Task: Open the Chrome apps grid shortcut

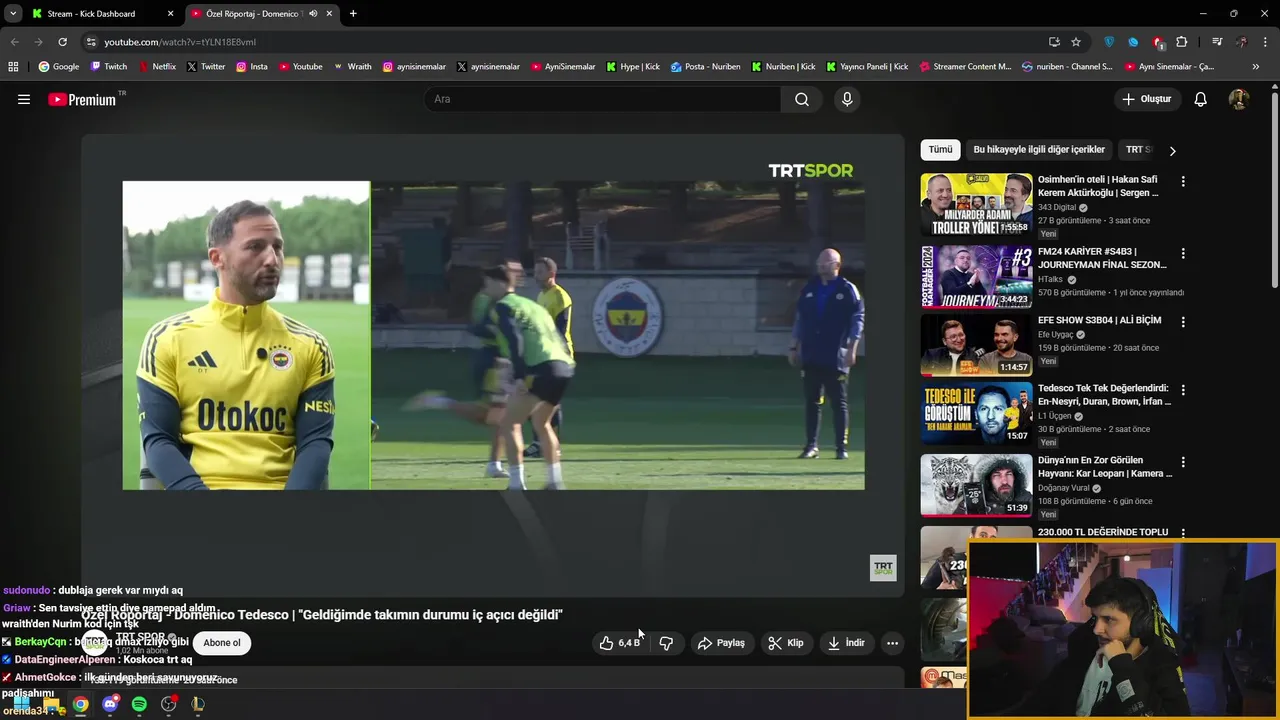Action: pos(13,67)
